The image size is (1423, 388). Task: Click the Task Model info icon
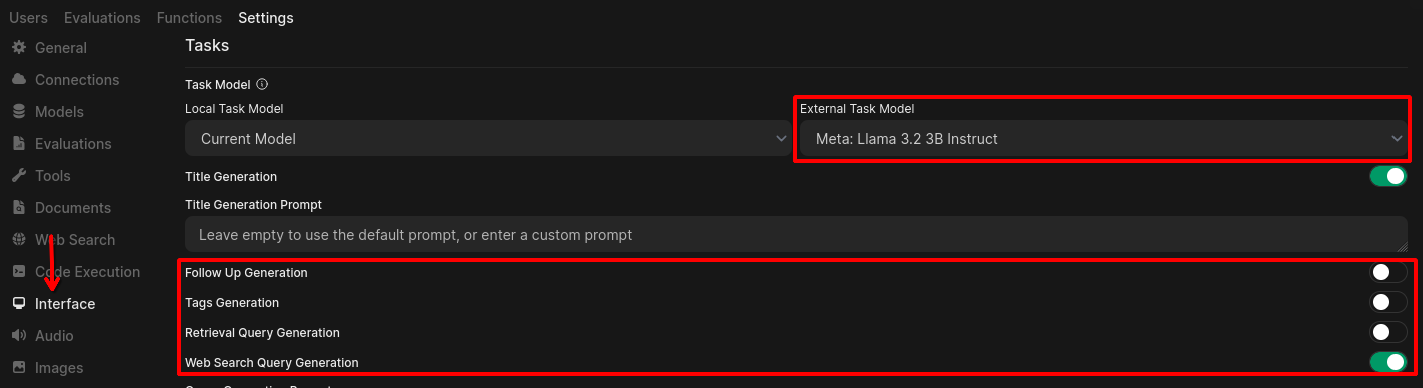tap(262, 85)
